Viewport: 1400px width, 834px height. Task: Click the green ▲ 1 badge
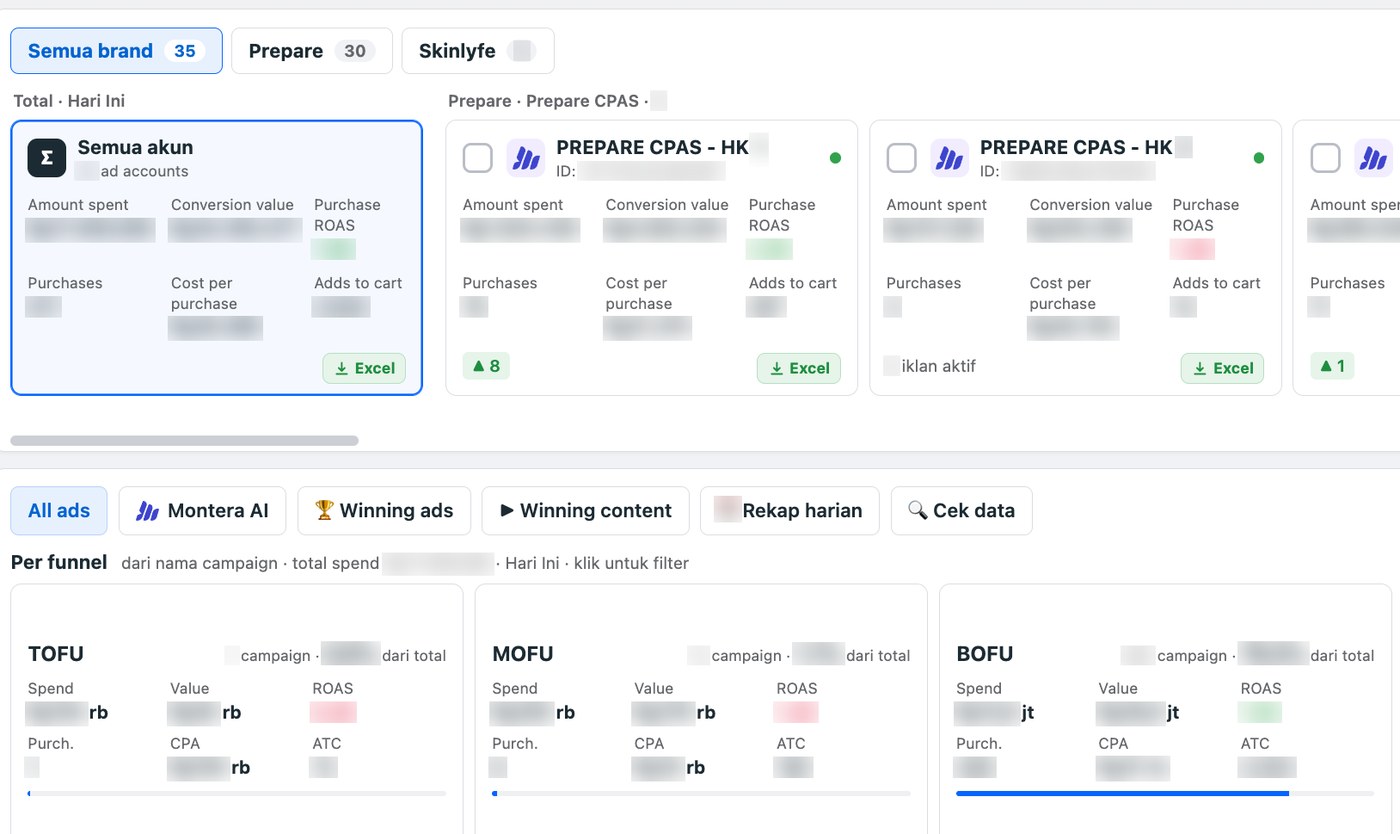tap(1333, 366)
